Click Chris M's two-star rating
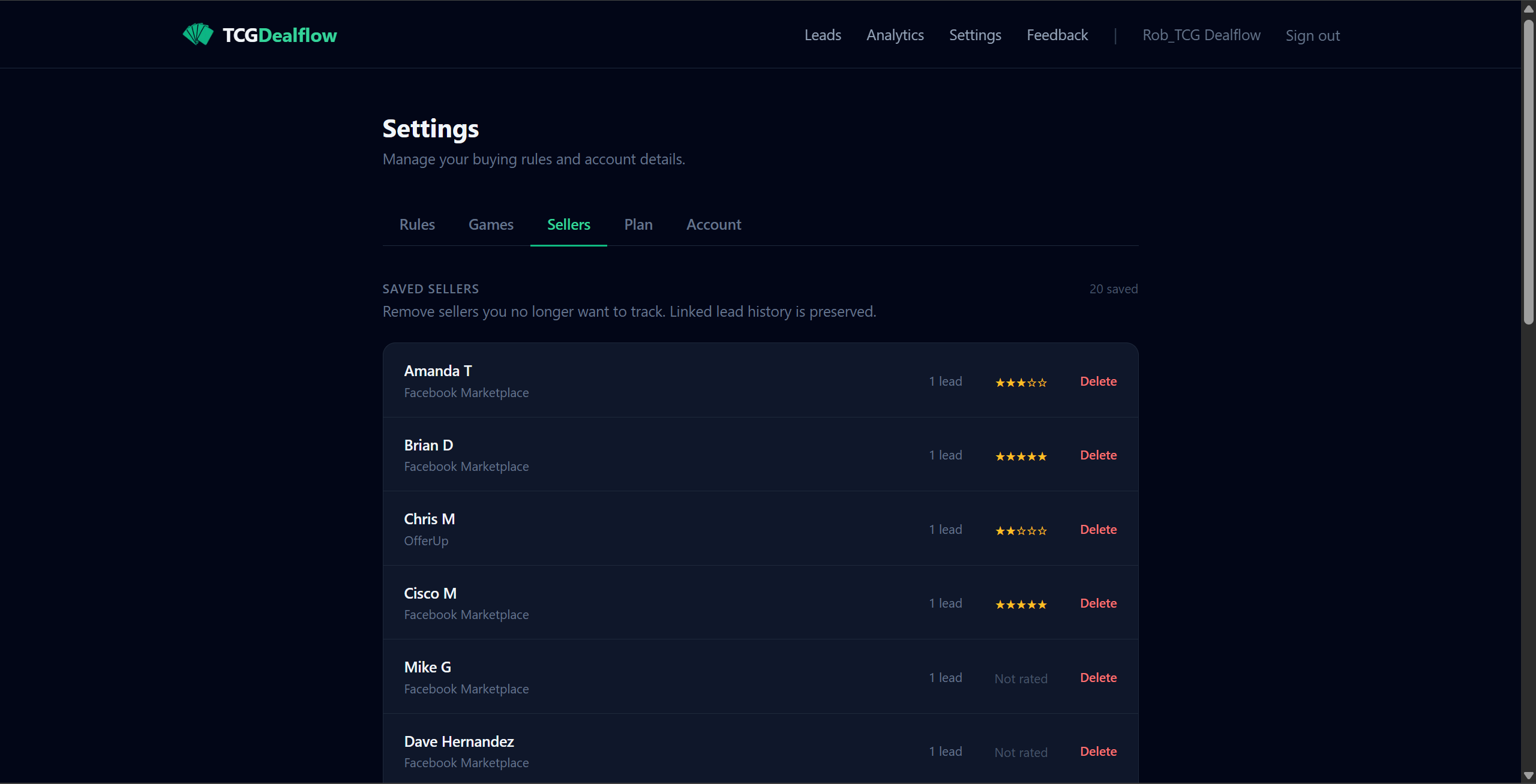This screenshot has height=784, width=1536. [x=1021, y=531]
